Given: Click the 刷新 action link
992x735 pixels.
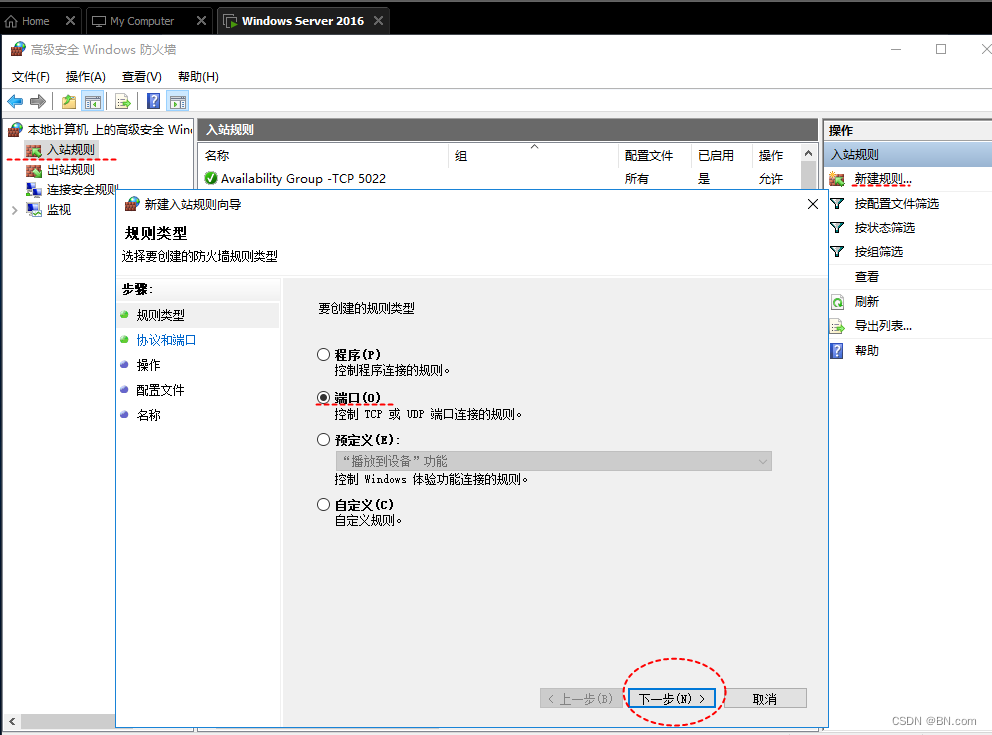Looking at the screenshot, I should tap(866, 302).
